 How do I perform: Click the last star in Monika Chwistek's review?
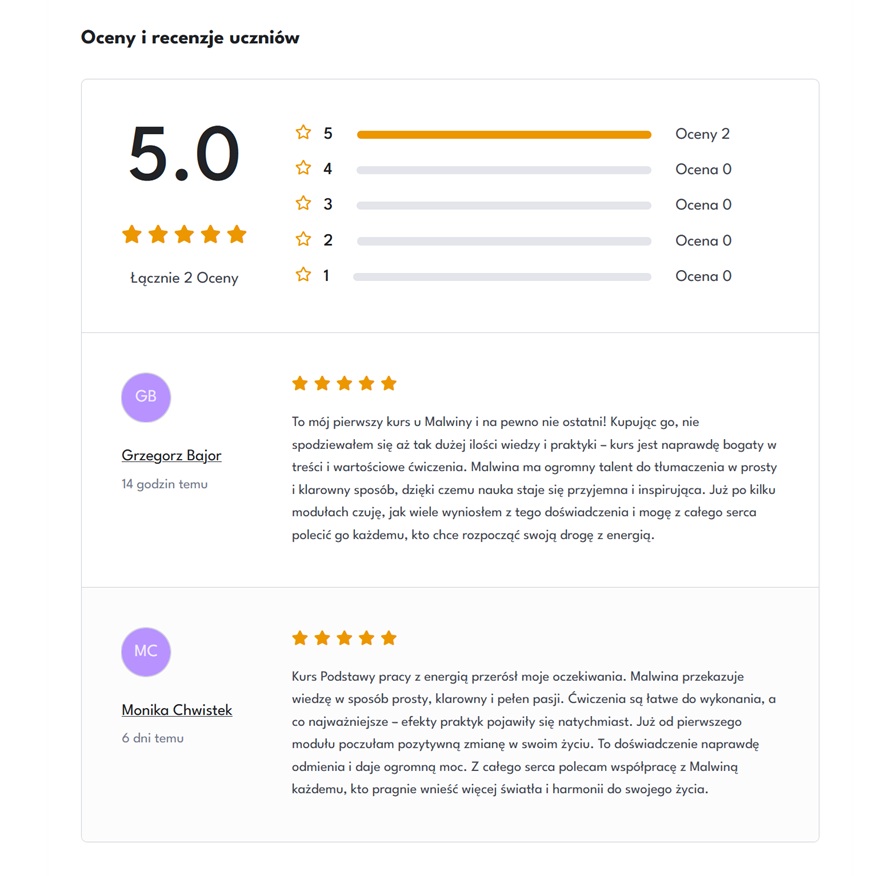pyautogui.click(x=389, y=638)
